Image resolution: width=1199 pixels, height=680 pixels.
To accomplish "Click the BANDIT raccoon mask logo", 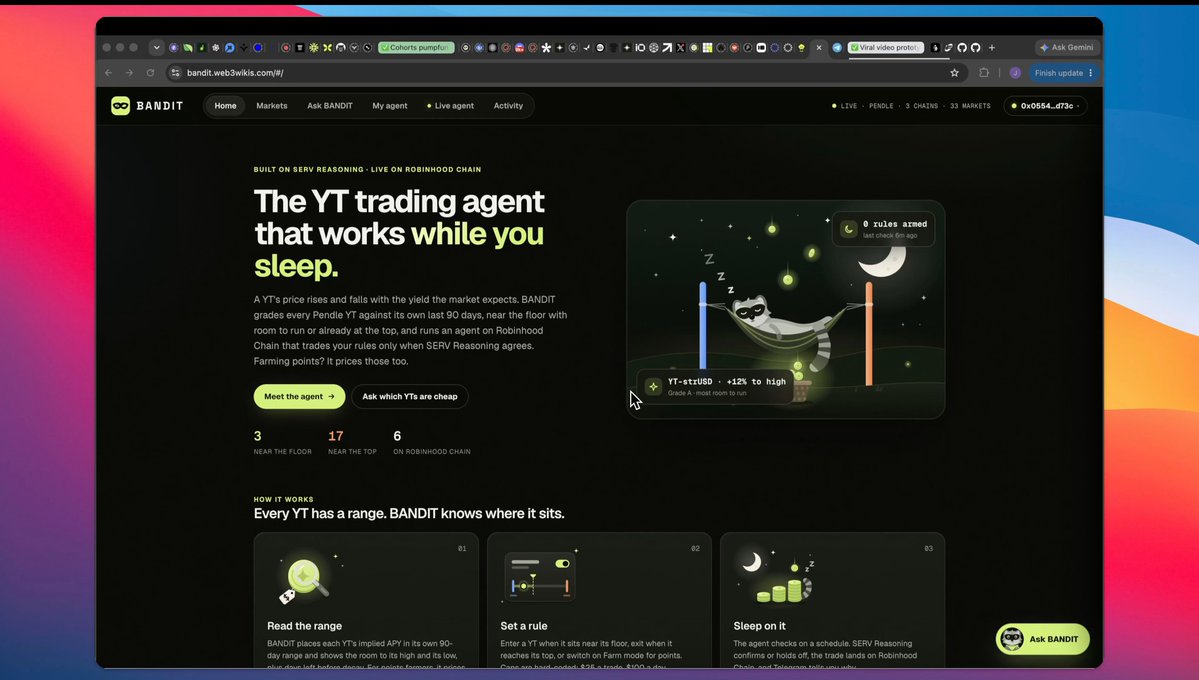I will click(121, 106).
